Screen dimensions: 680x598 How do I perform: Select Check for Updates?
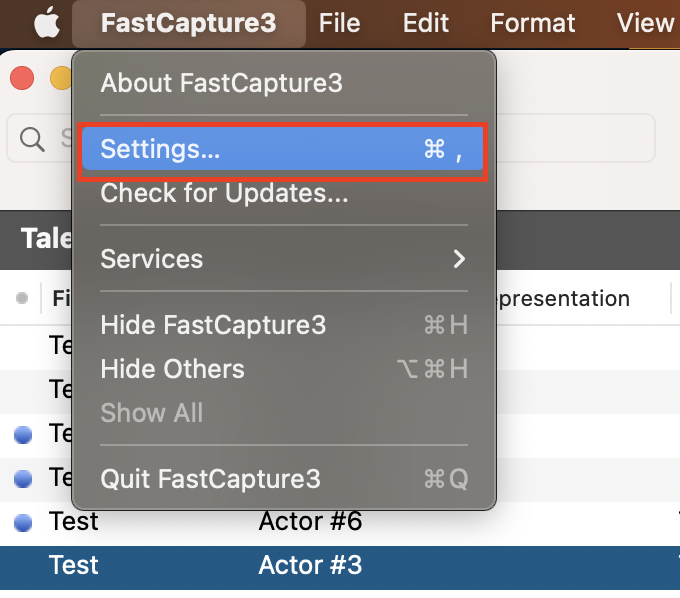click(224, 193)
